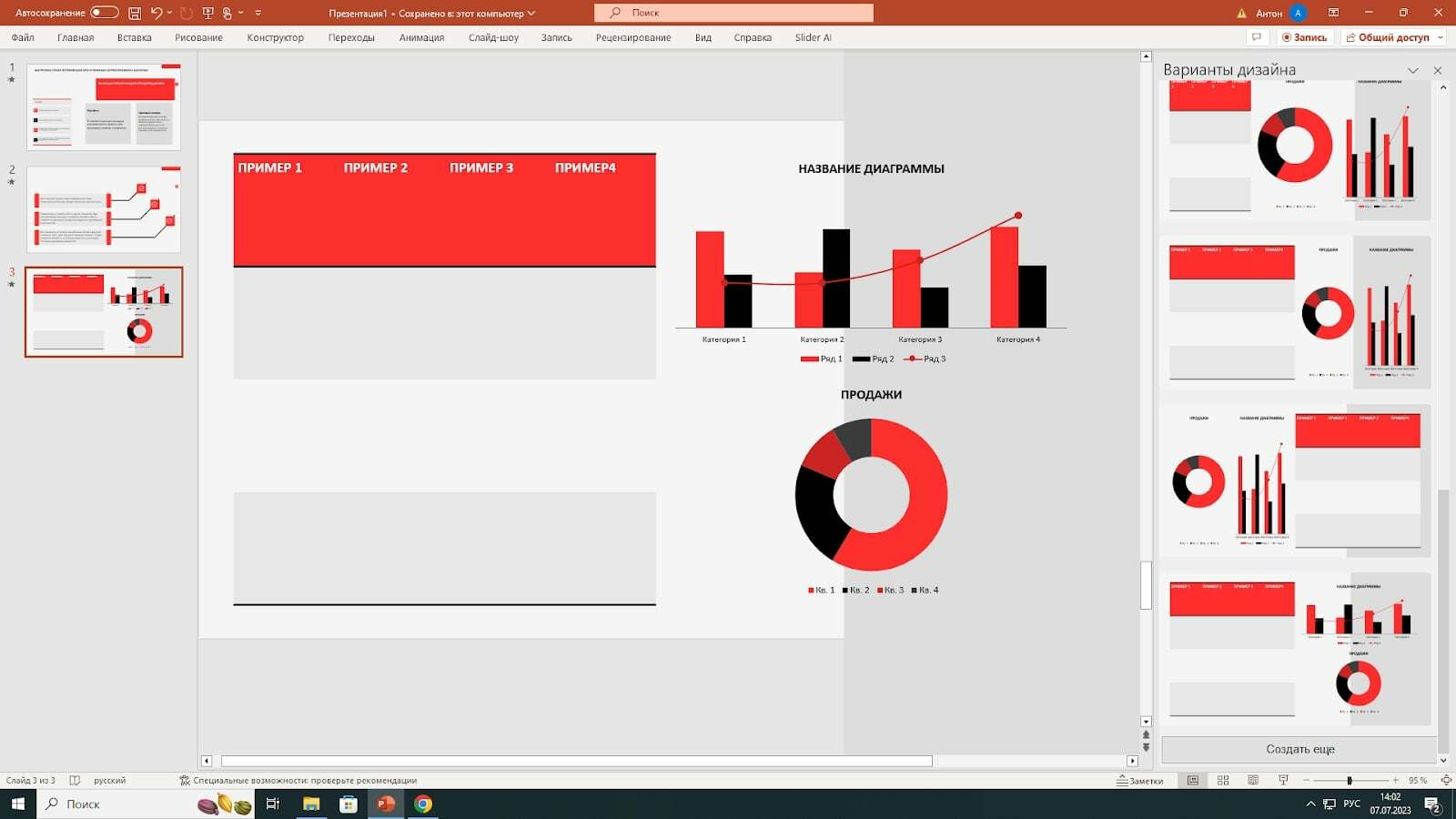Toggle the Заметки notes pane
Image resolution: width=1456 pixels, height=819 pixels.
[1140, 780]
